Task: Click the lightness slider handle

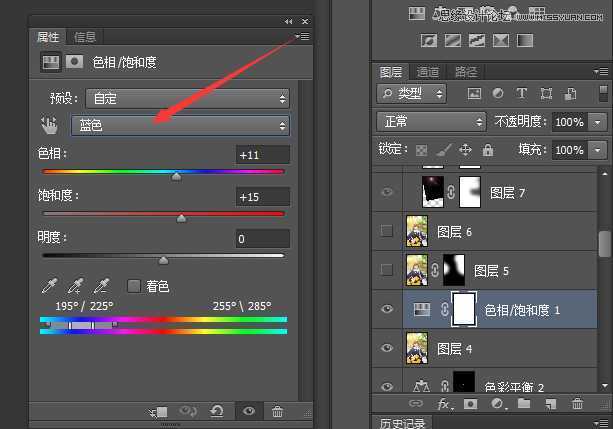Action: [163, 260]
